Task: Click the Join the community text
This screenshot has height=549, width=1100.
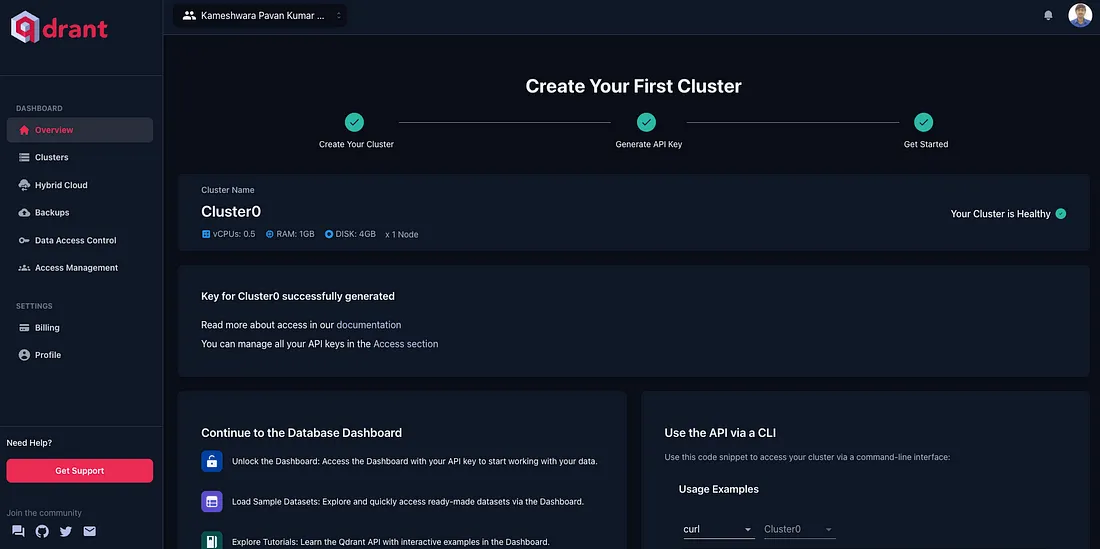Action: pos(44,513)
